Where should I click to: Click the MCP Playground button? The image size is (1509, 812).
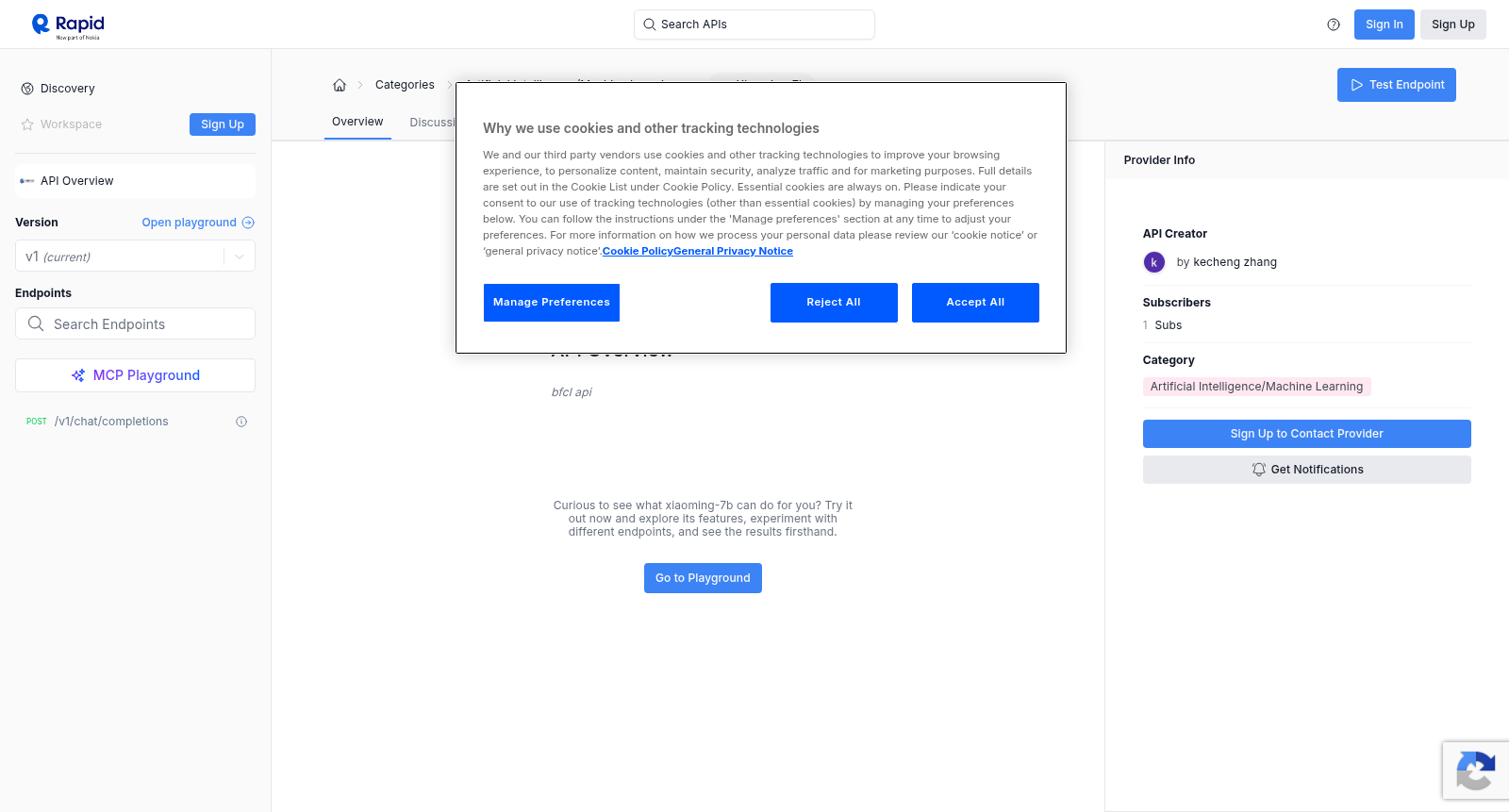click(x=135, y=375)
